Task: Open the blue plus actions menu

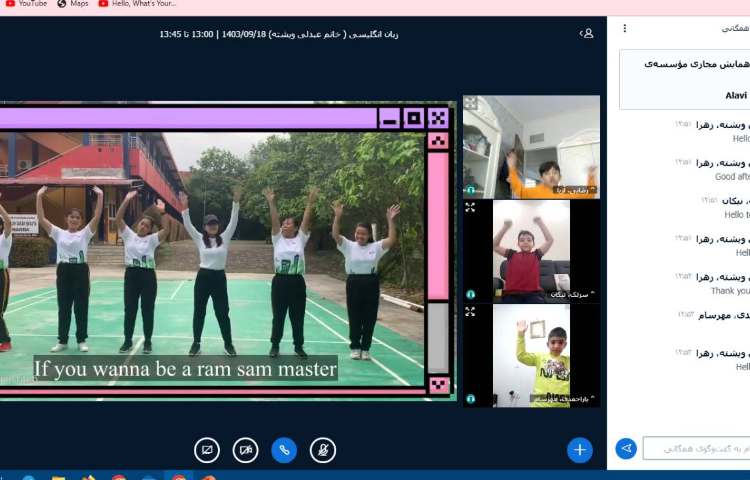Action: click(x=580, y=450)
